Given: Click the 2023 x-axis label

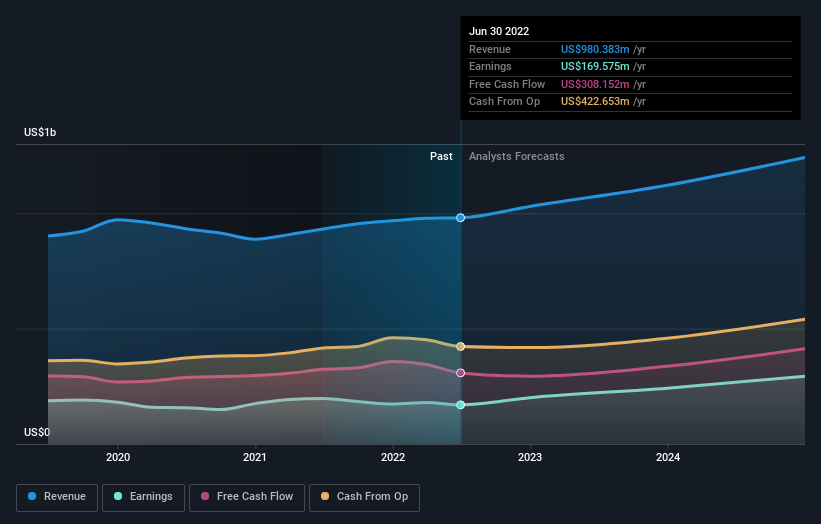Looking at the screenshot, I should tap(530, 457).
